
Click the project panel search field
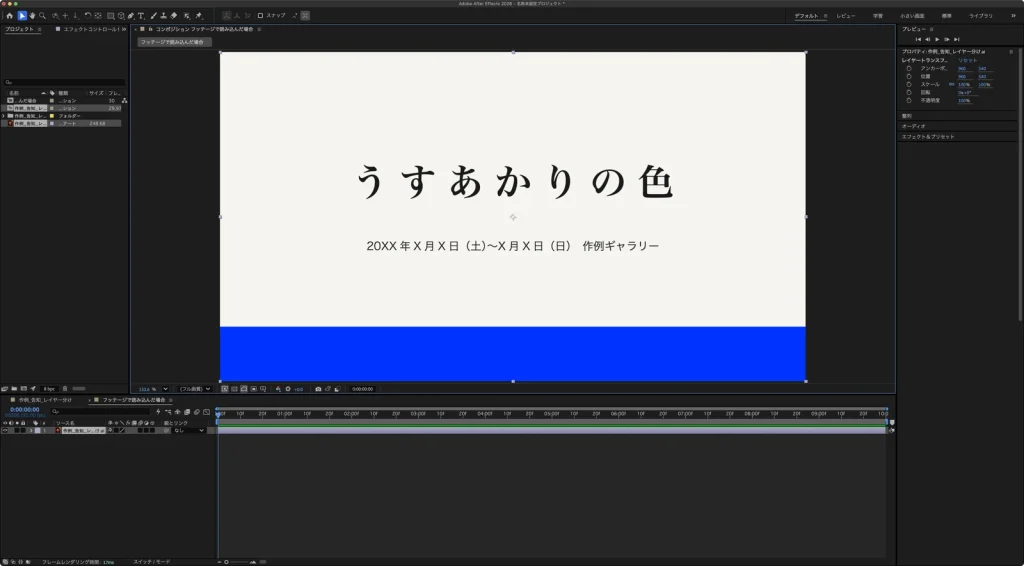65,83
